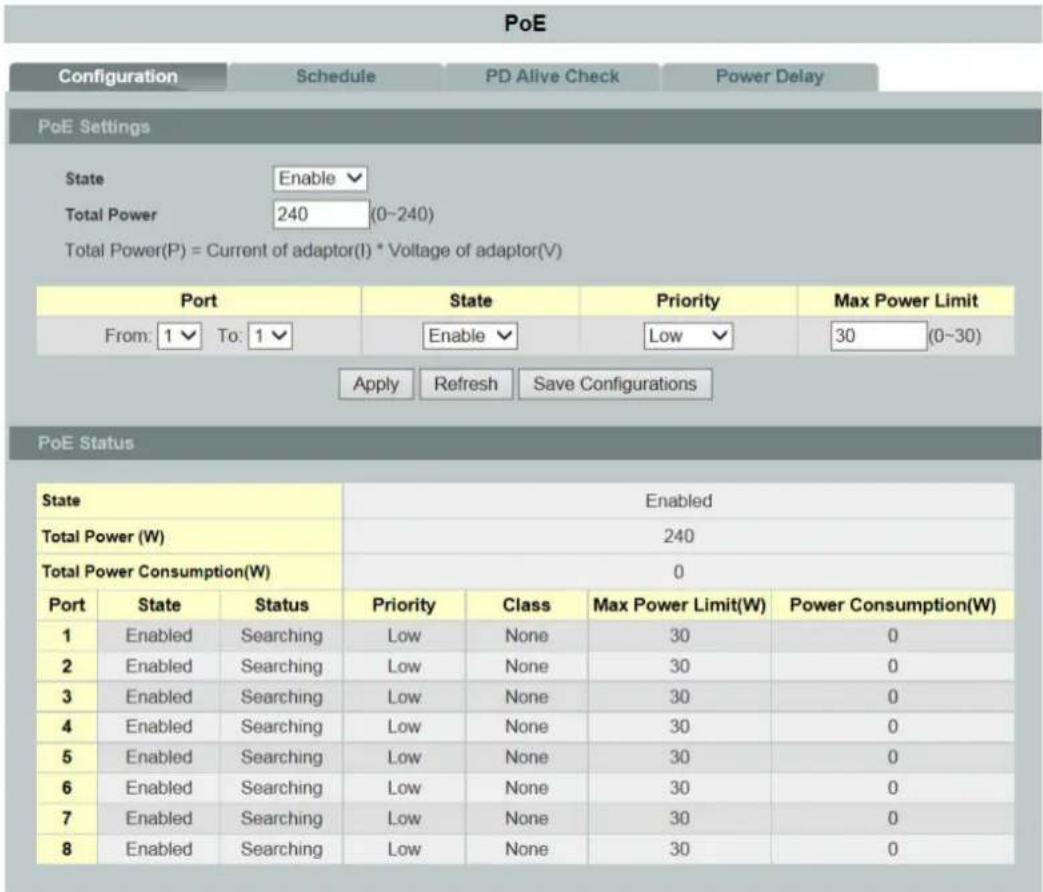The image size is (1043, 892).
Task: Click the Max Power Limit input field
Action: pos(879,336)
